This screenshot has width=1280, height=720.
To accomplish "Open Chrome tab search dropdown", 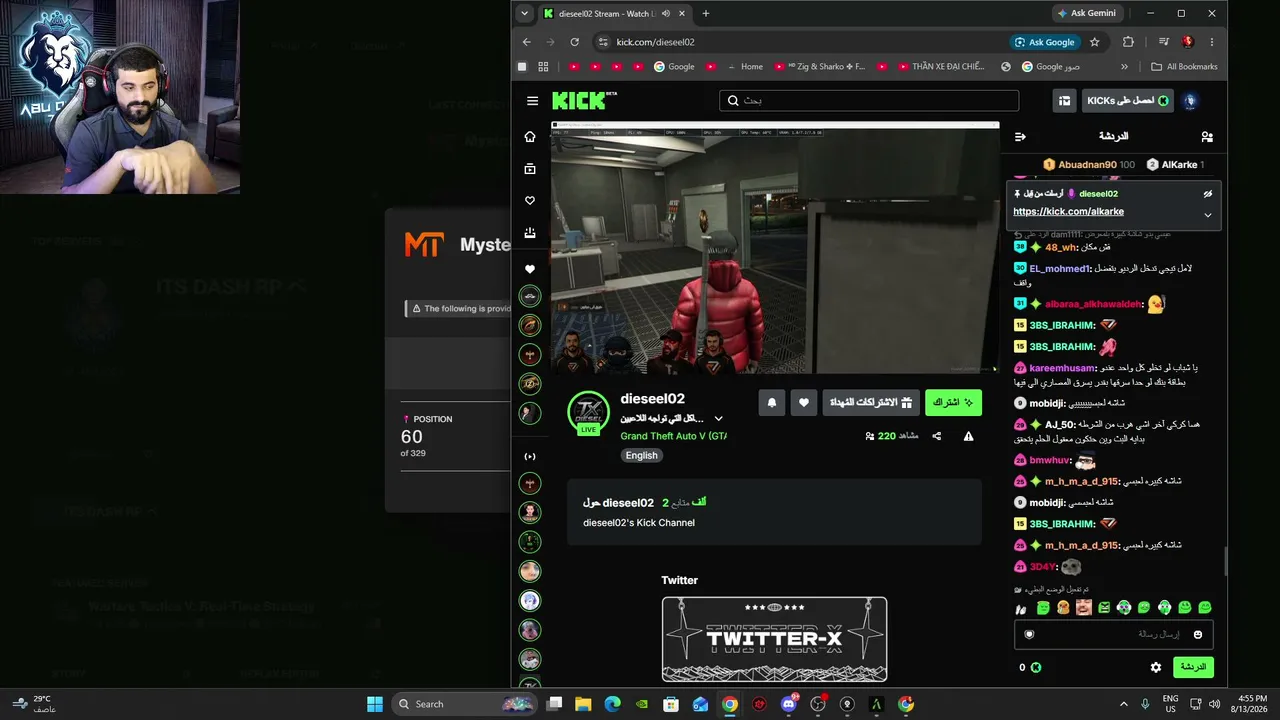I will (x=525, y=14).
